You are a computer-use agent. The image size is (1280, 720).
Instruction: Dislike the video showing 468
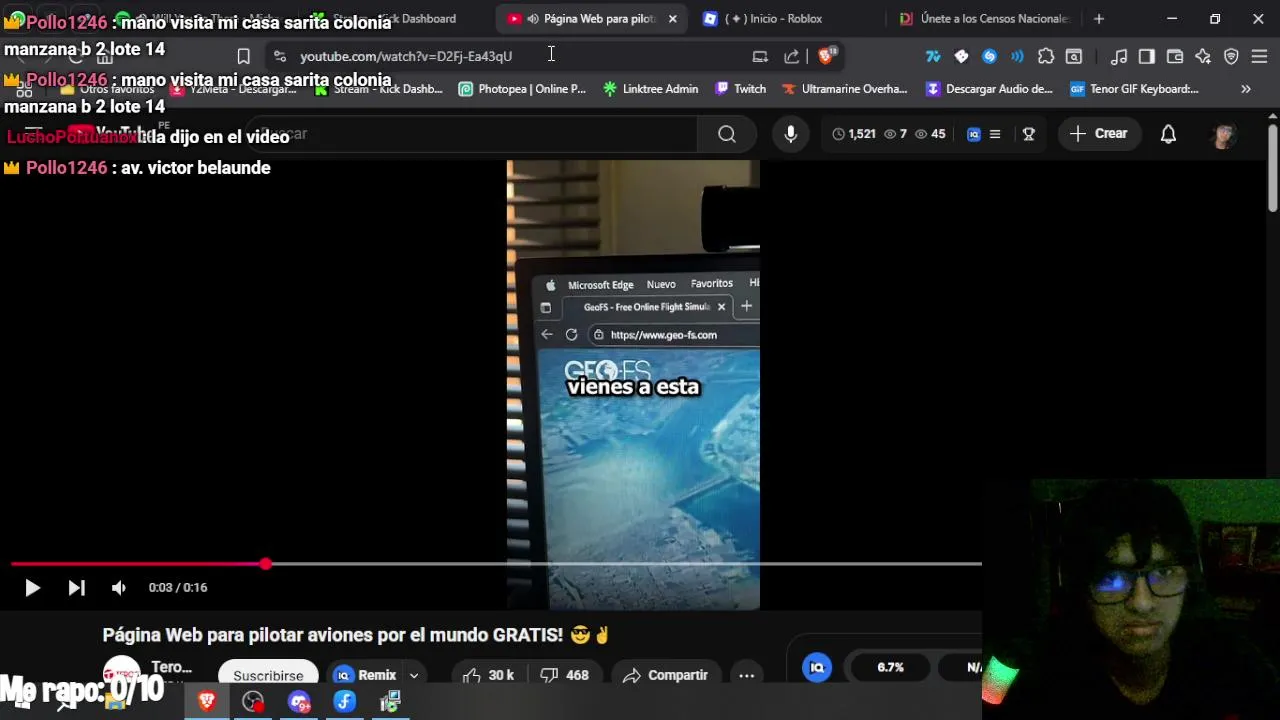(x=564, y=675)
